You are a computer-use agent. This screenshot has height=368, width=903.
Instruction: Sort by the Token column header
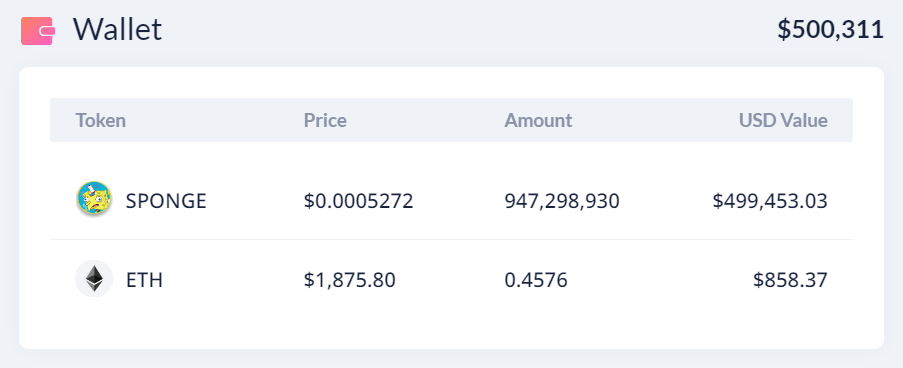(x=101, y=120)
